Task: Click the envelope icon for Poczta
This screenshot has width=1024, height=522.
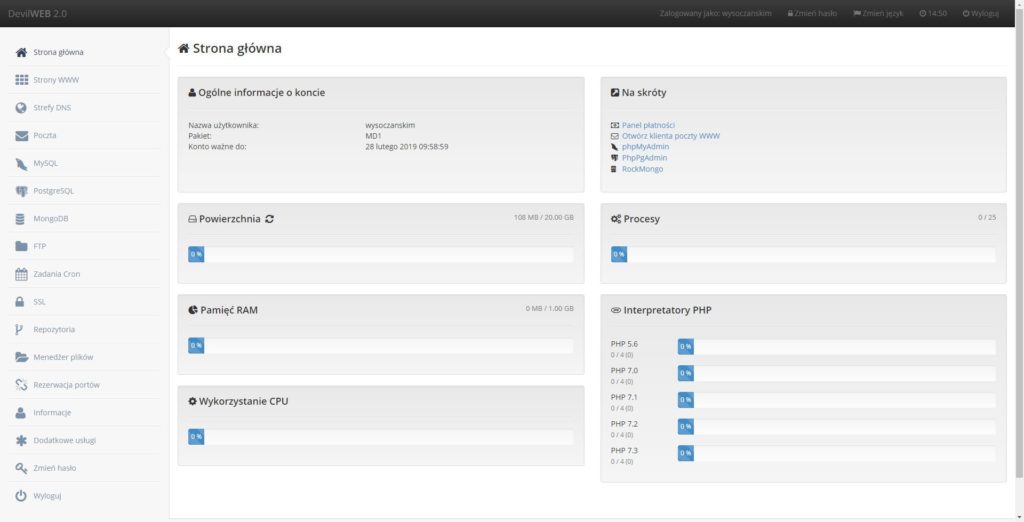Action: tap(21, 135)
